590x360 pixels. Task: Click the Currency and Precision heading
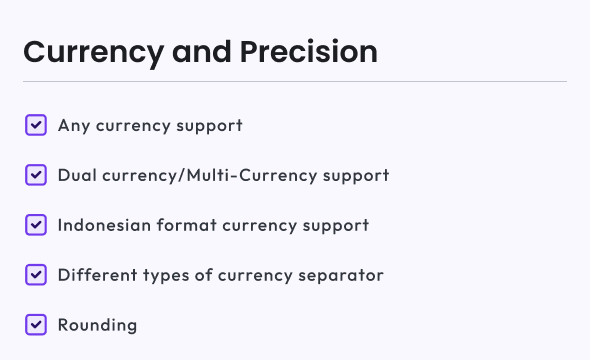point(201,52)
